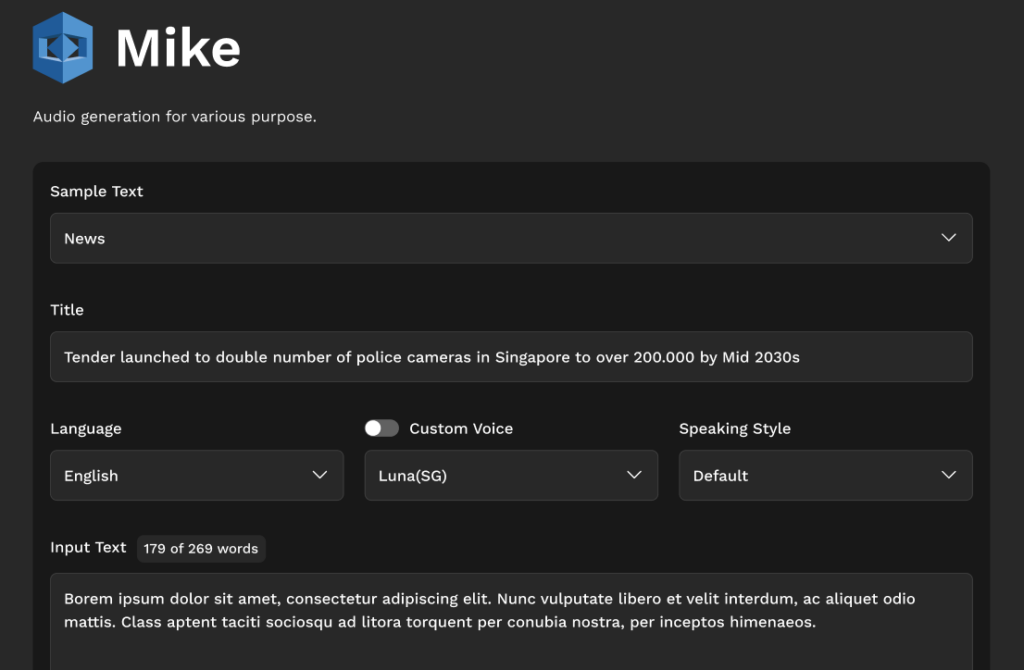Click the Custom Voice label text
The image size is (1024, 670).
pyautogui.click(x=461, y=428)
